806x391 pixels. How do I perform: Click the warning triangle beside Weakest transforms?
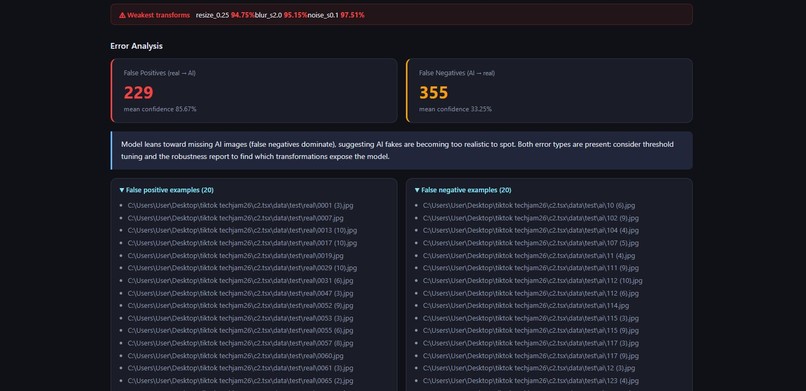122,15
